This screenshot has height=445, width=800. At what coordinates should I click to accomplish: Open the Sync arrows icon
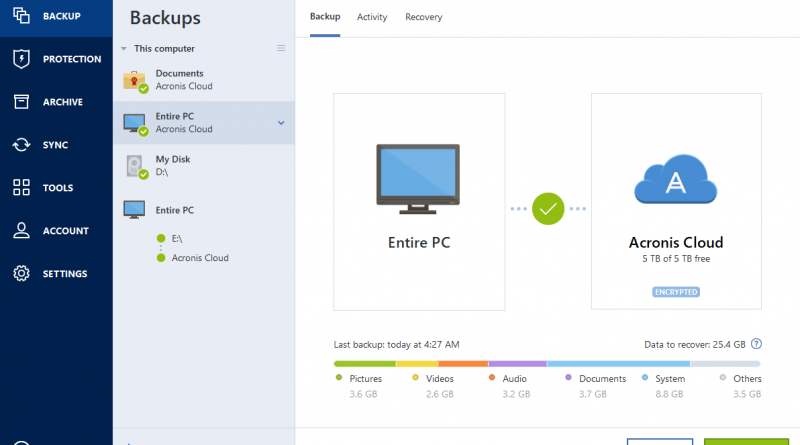[21, 144]
